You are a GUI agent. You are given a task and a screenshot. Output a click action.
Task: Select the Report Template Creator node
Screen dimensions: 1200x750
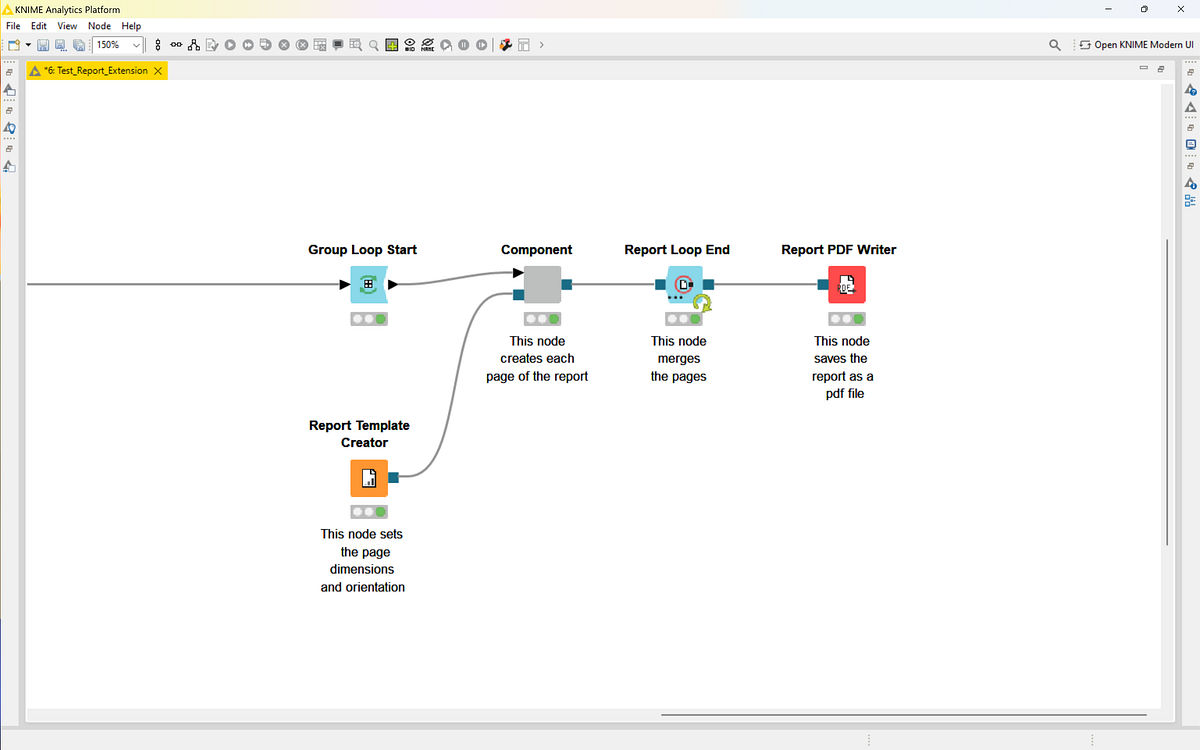coord(368,478)
